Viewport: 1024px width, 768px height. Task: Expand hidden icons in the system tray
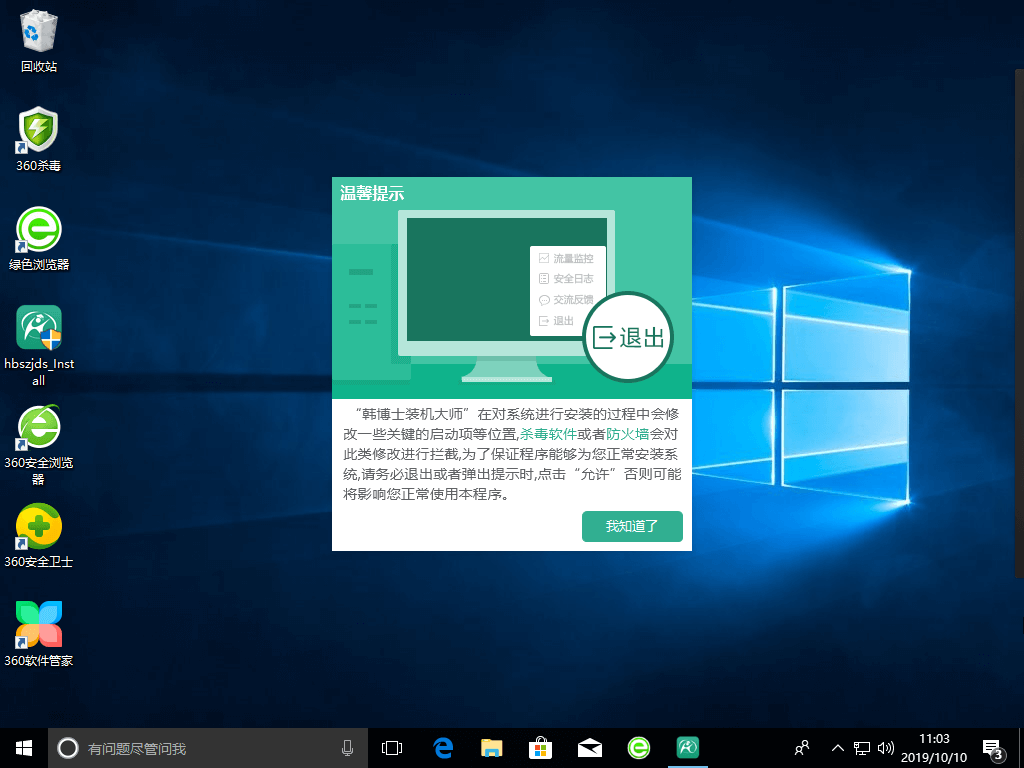point(837,747)
